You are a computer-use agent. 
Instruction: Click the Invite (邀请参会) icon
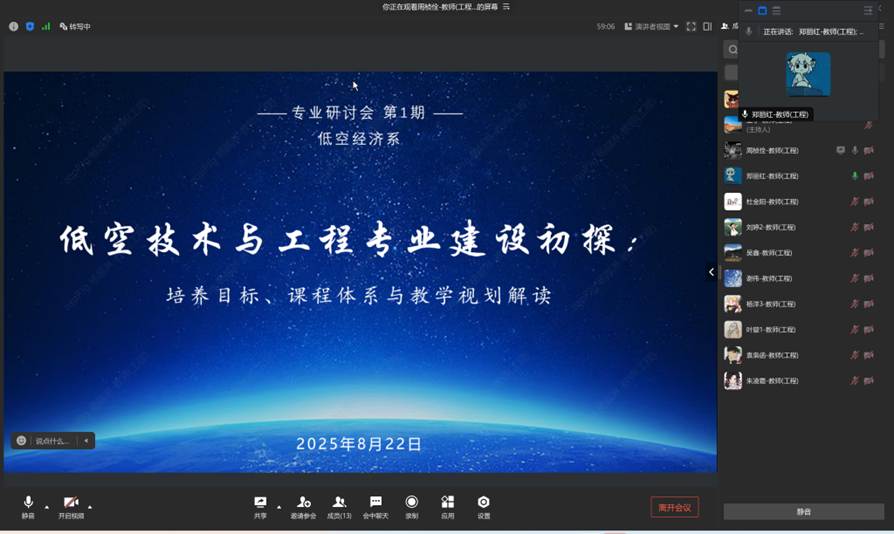(x=303, y=505)
